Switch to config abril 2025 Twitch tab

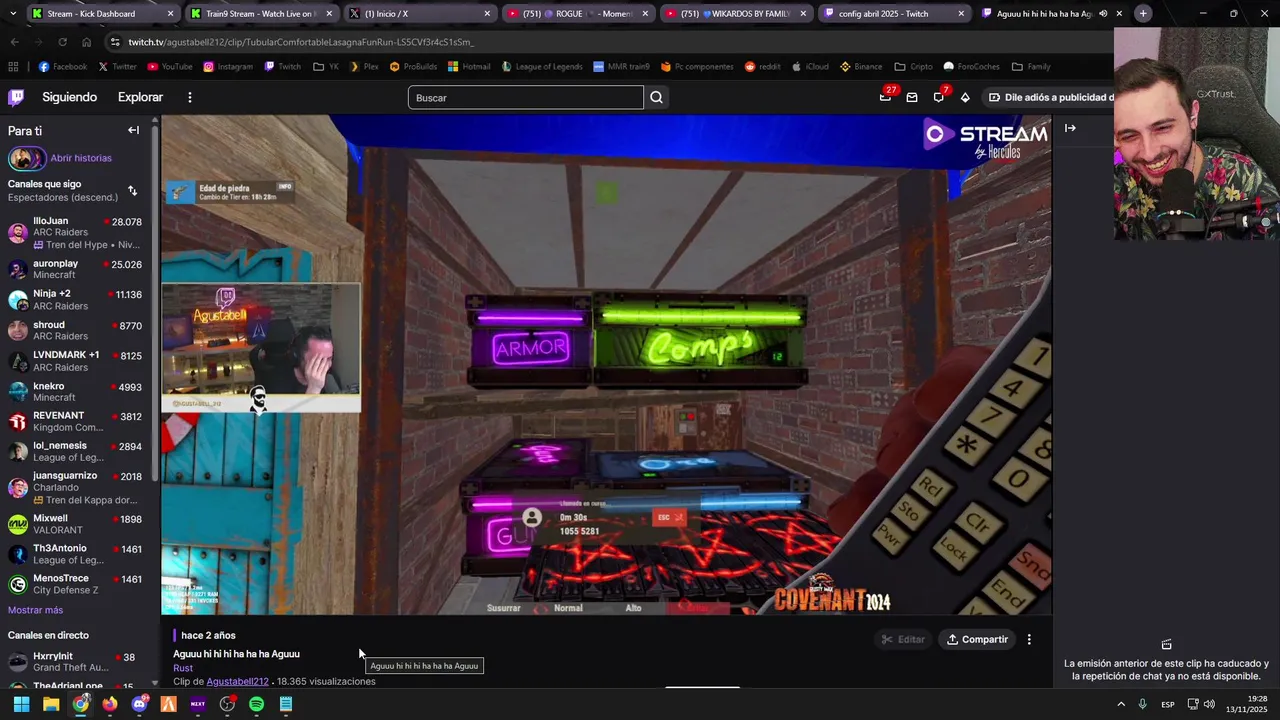tap(893, 14)
